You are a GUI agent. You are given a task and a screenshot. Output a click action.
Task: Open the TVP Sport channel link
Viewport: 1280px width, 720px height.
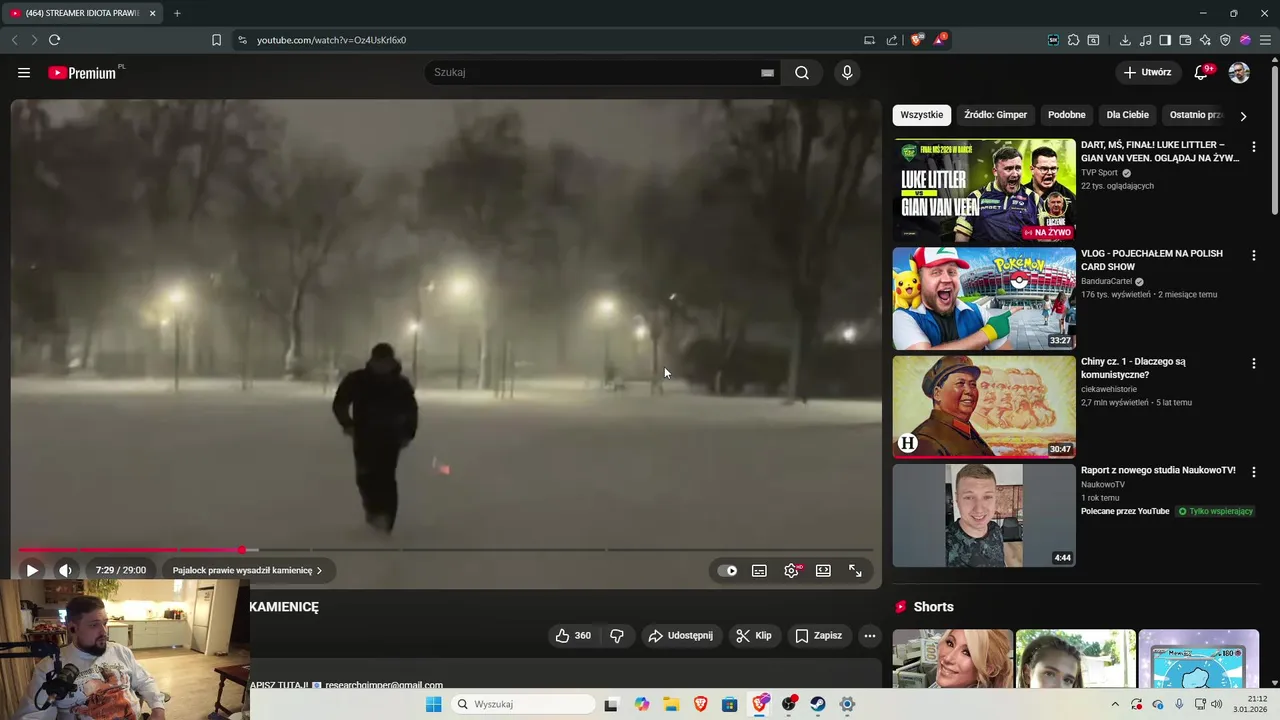pos(1099,173)
